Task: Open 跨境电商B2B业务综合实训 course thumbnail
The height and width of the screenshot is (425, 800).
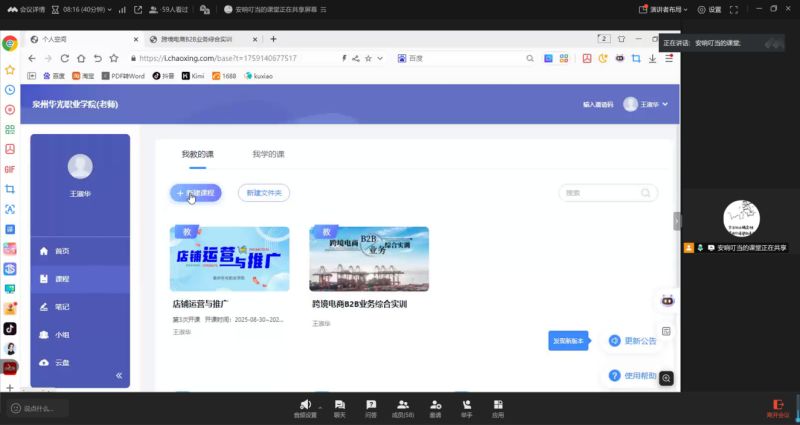Action: click(x=369, y=259)
